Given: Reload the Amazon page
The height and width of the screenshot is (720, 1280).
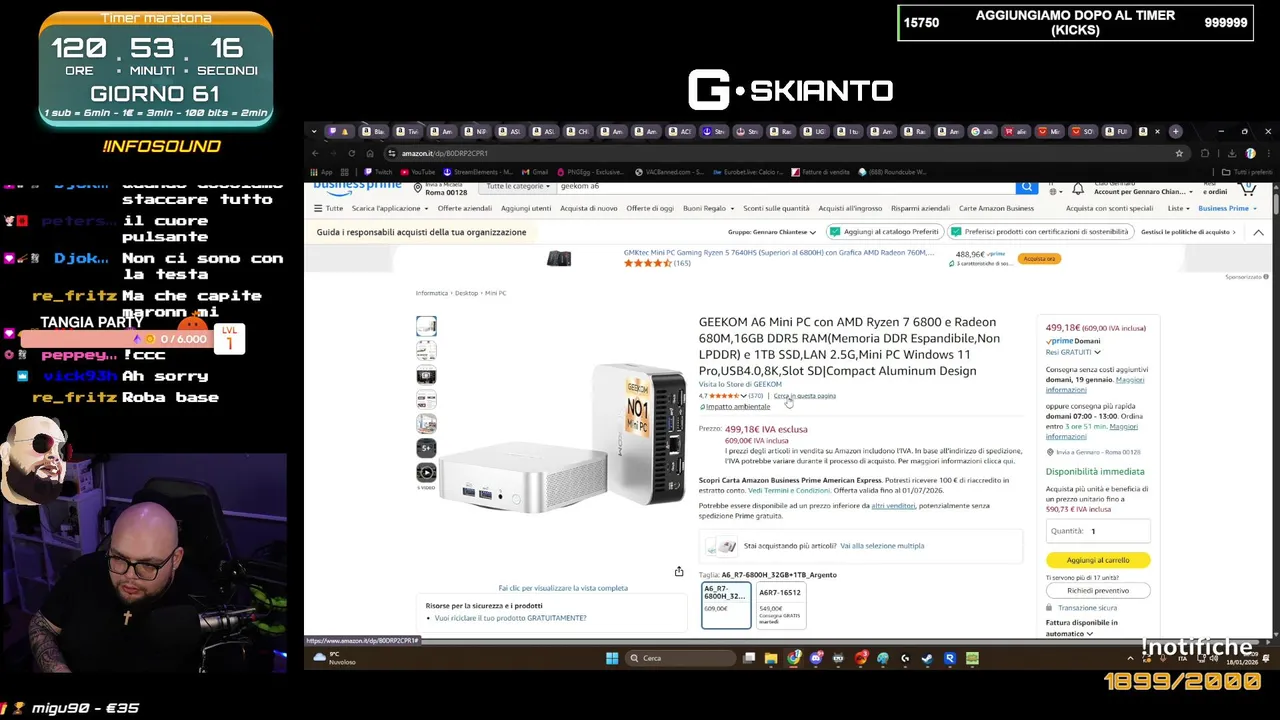Looking at the screenshot, I should click(351, 153).
